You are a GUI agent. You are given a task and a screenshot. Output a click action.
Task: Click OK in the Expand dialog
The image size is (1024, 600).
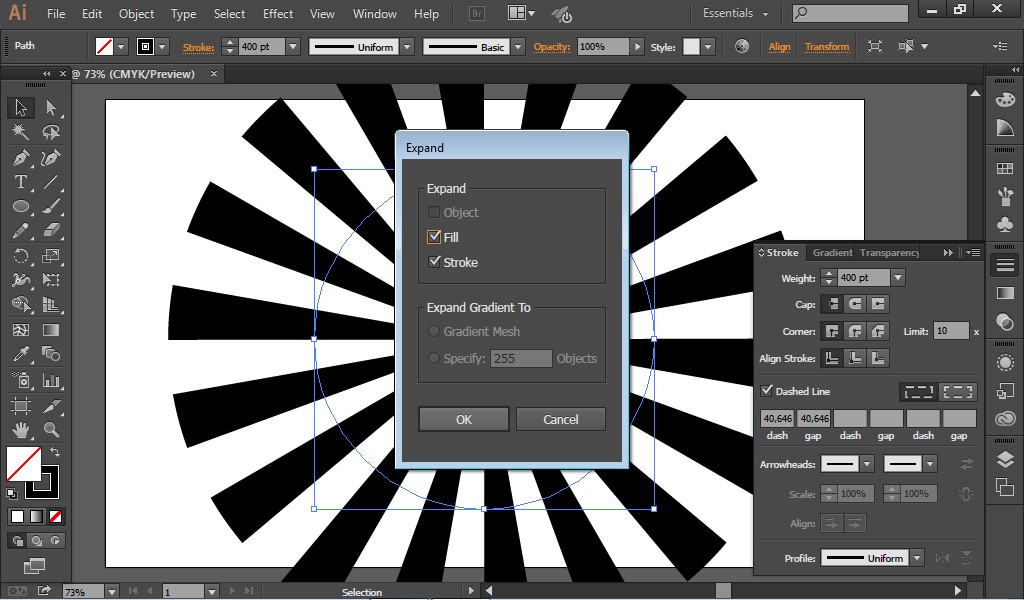(x=463, y=418)
